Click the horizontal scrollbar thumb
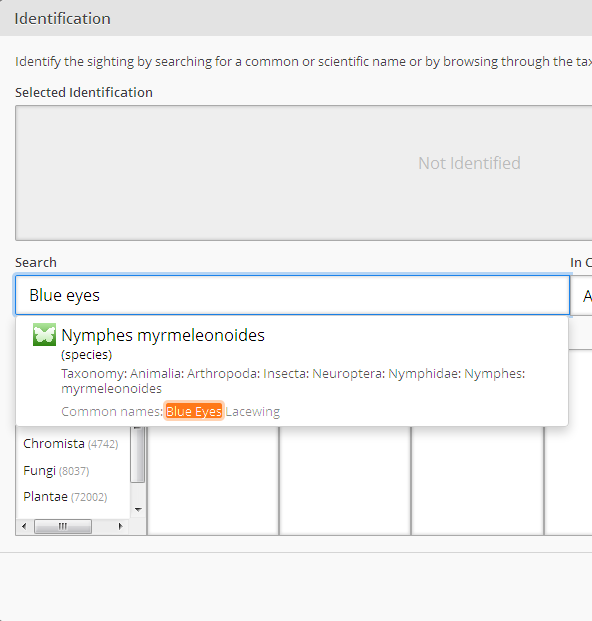Screen dimensions: 592x621 coord(63,526)
